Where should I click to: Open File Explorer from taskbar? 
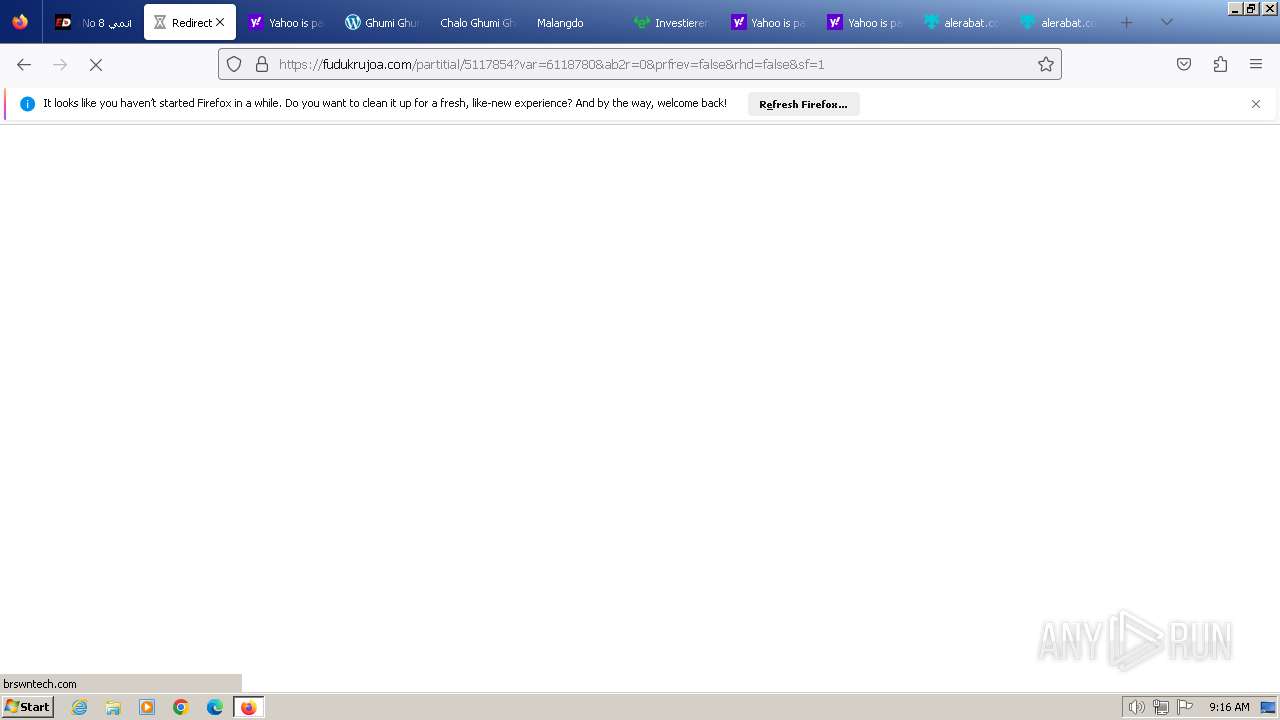tap(113, 707)
